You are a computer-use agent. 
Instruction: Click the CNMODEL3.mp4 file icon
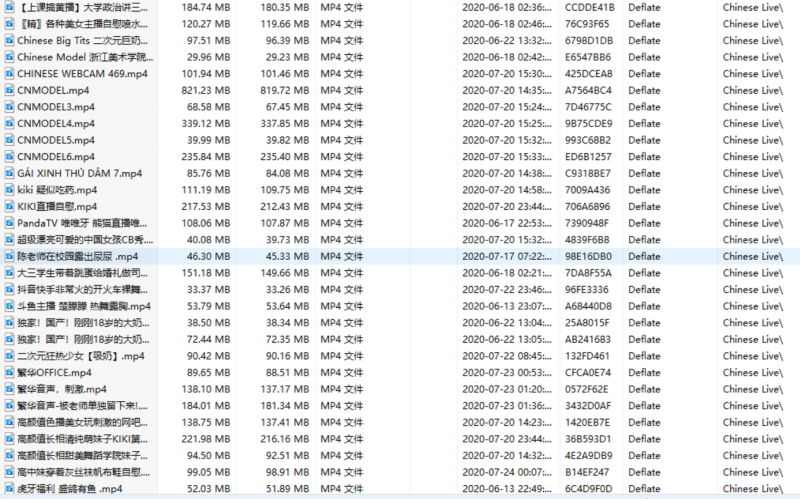click(x=8, y=106)
